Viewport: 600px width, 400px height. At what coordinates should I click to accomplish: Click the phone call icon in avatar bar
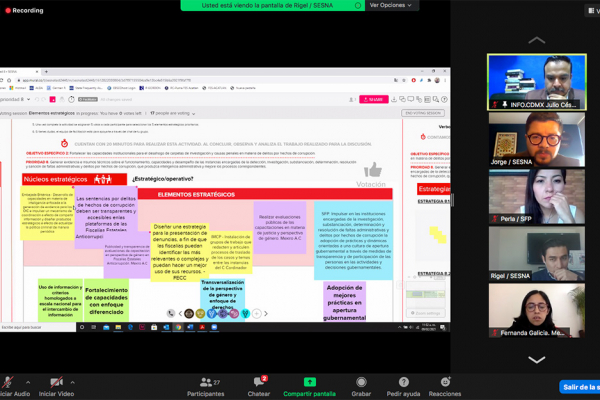[x=171, y=313]
